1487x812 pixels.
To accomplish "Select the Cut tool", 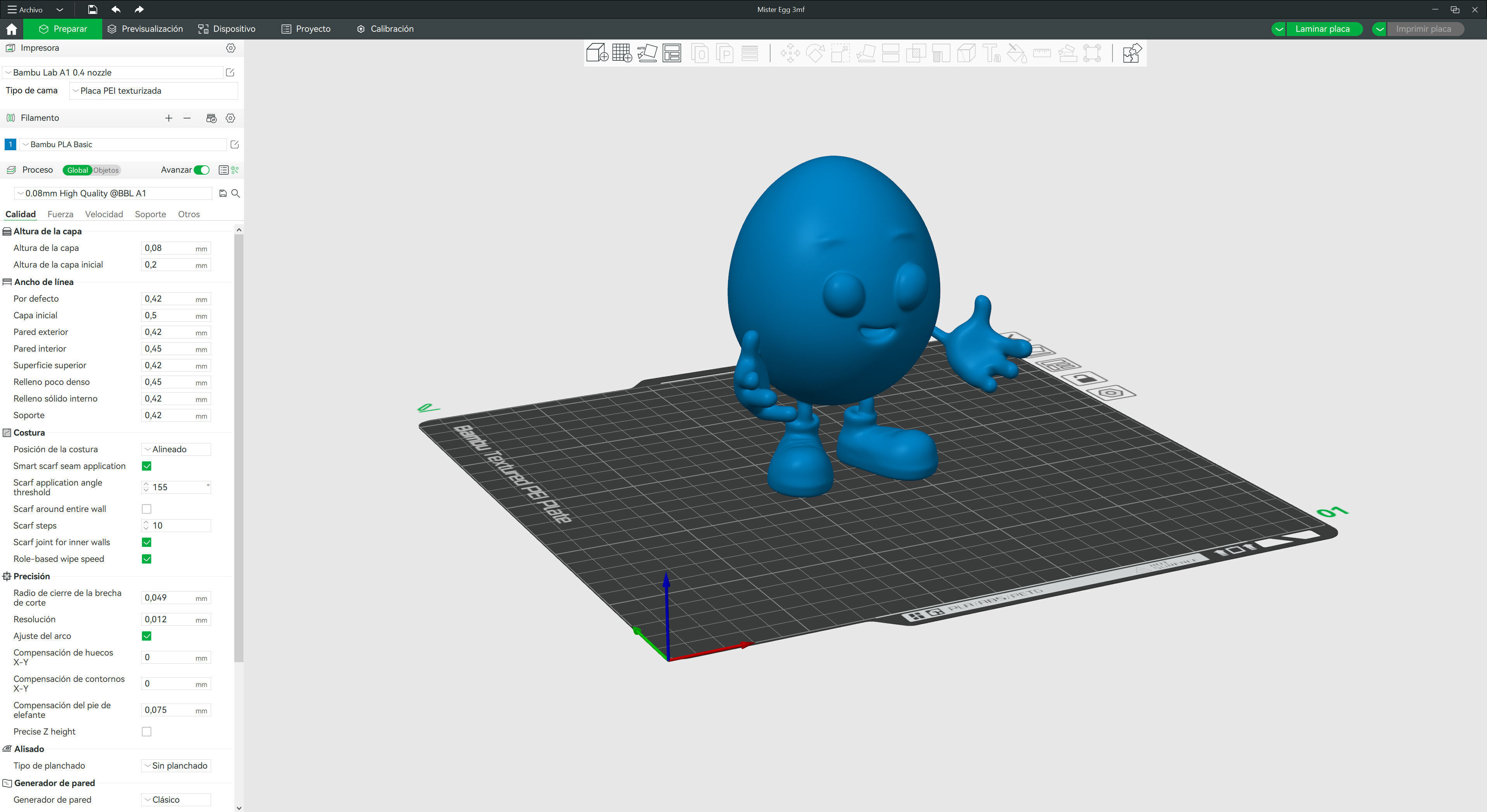I will (x=891, y=54).
